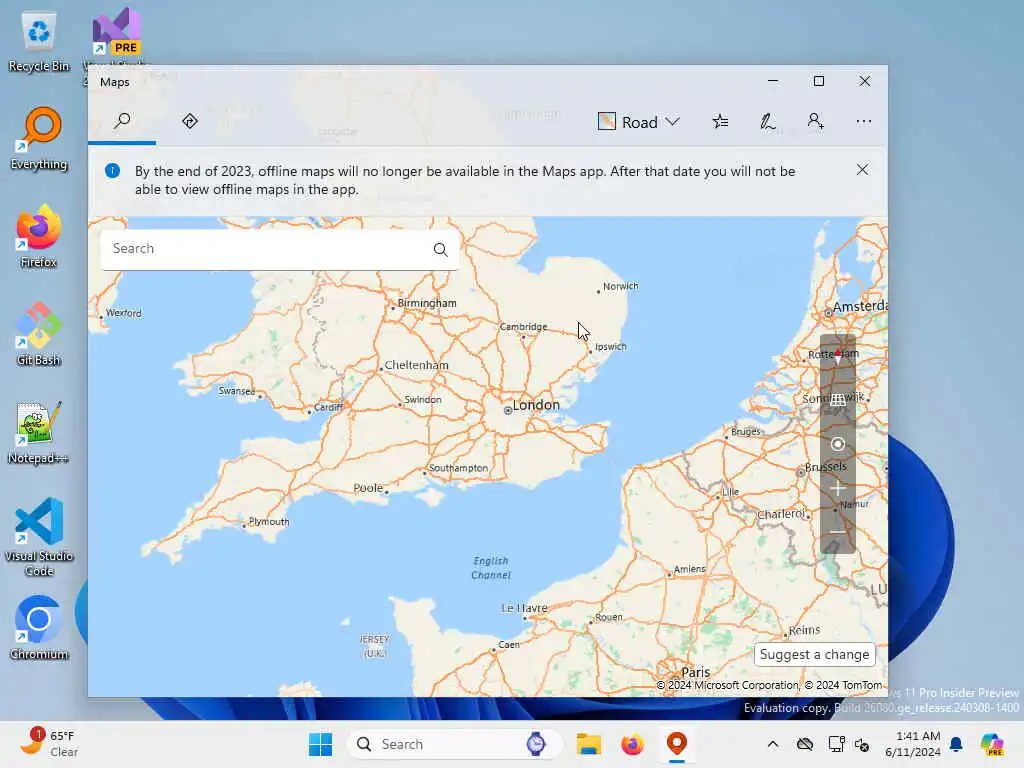Open the notifications bell icon
1024x768 pixels.
(x=956, y=744)
